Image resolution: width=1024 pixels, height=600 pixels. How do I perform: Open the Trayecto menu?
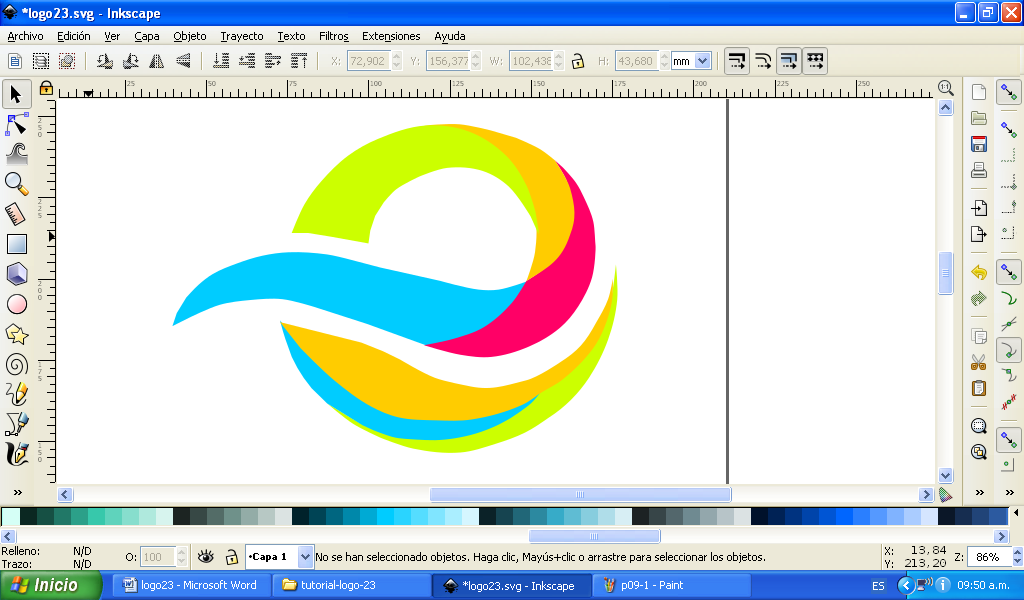242,36
